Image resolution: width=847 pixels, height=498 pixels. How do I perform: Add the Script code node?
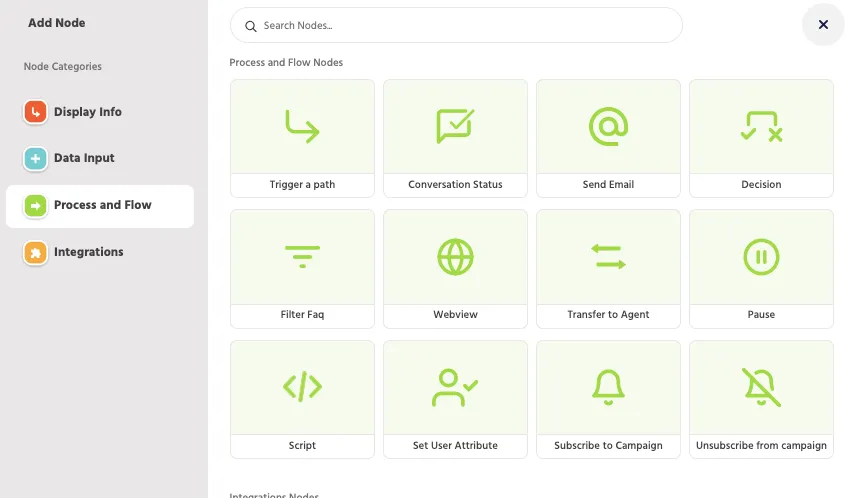[x=302, y=399]
